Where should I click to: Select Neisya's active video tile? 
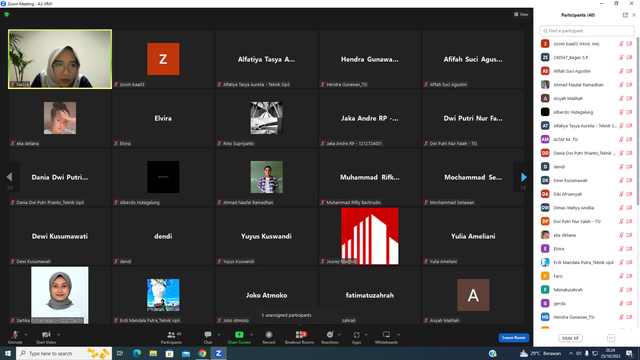(60, 59)
